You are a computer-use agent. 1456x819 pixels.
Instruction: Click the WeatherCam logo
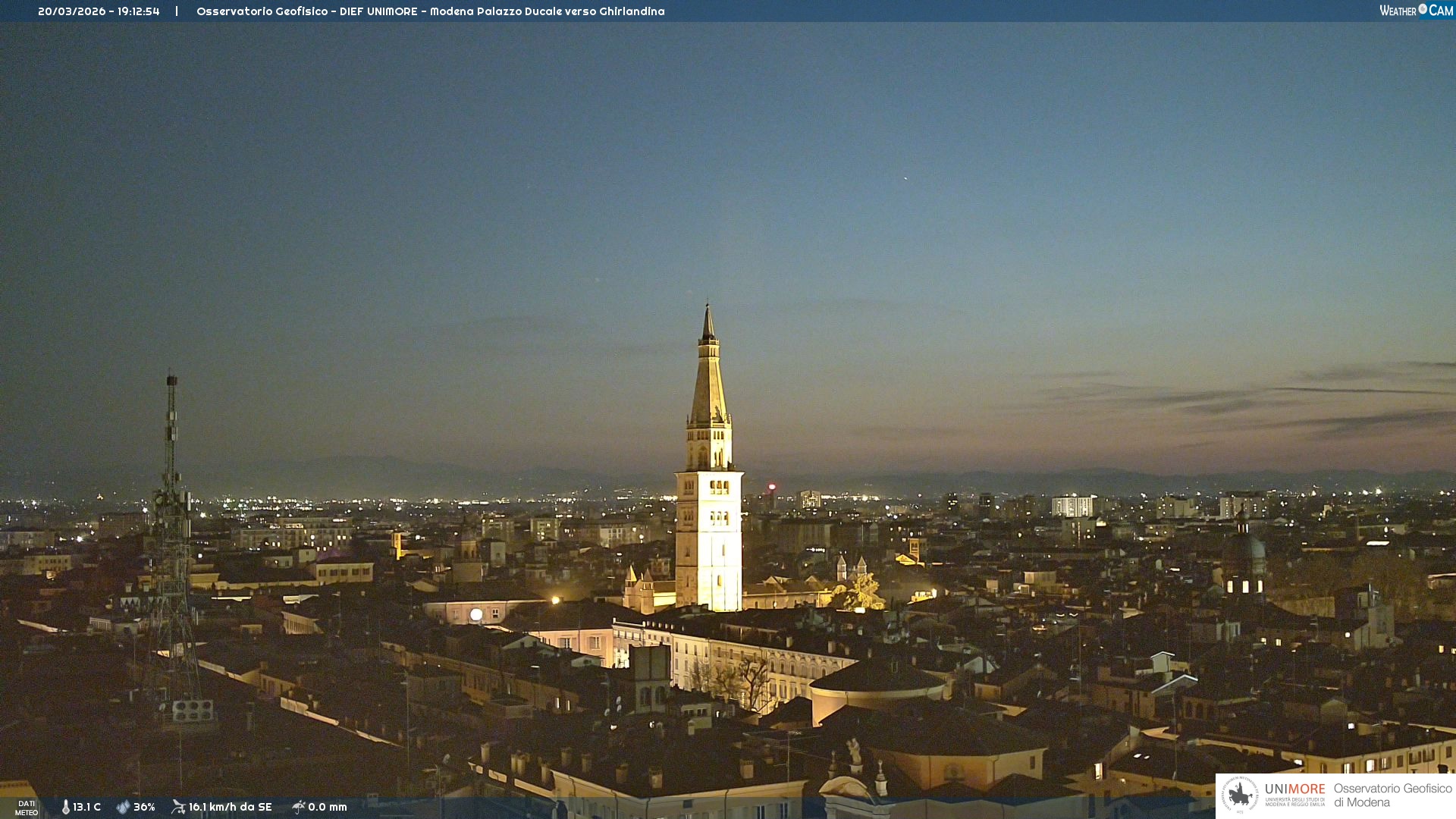[x=1416, y=11]
